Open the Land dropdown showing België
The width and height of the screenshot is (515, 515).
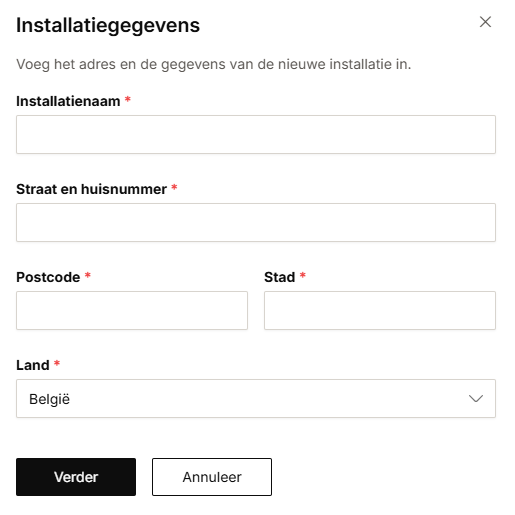(x=256, y=398)
